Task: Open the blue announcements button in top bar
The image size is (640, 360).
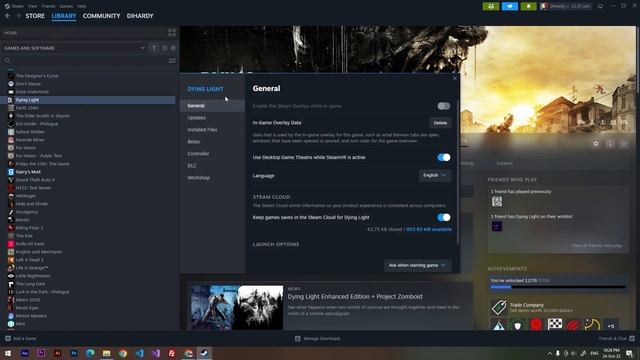Action: tap(509, 6)
